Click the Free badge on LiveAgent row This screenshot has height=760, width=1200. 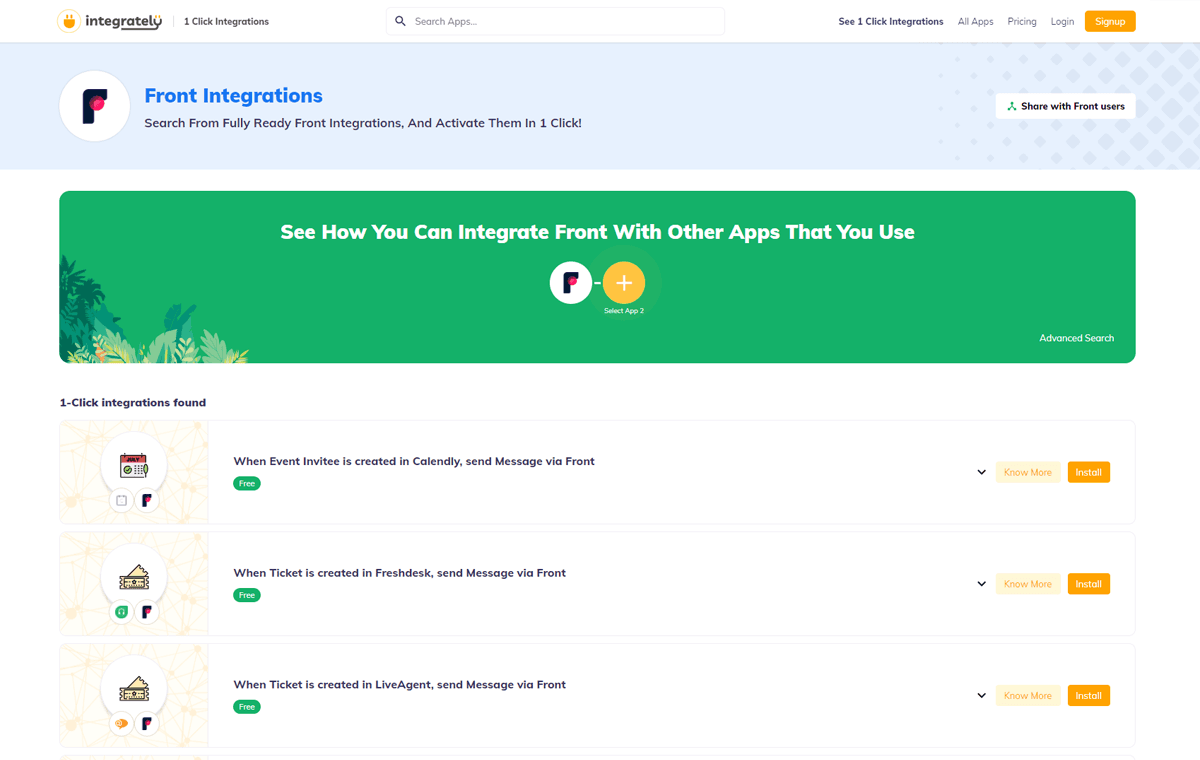pos(247,707)
